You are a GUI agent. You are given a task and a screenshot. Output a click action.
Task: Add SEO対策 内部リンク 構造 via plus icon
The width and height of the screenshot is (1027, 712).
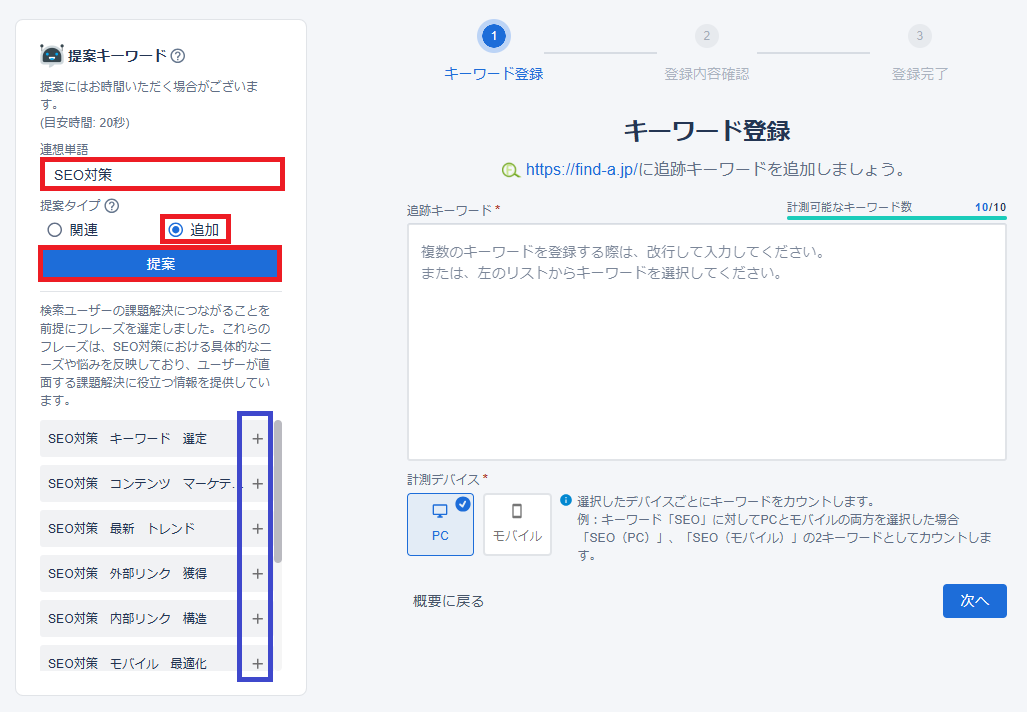(257, 619)
